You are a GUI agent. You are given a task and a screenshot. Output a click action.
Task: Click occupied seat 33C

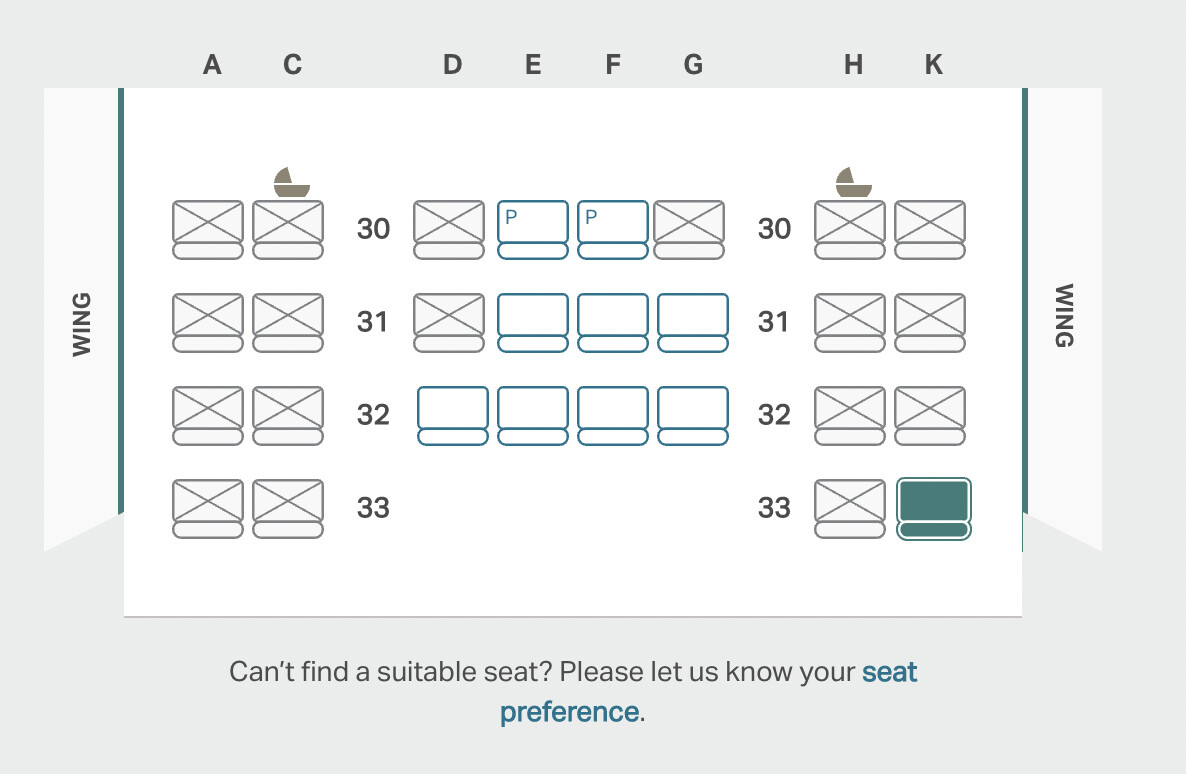point(288,508)
